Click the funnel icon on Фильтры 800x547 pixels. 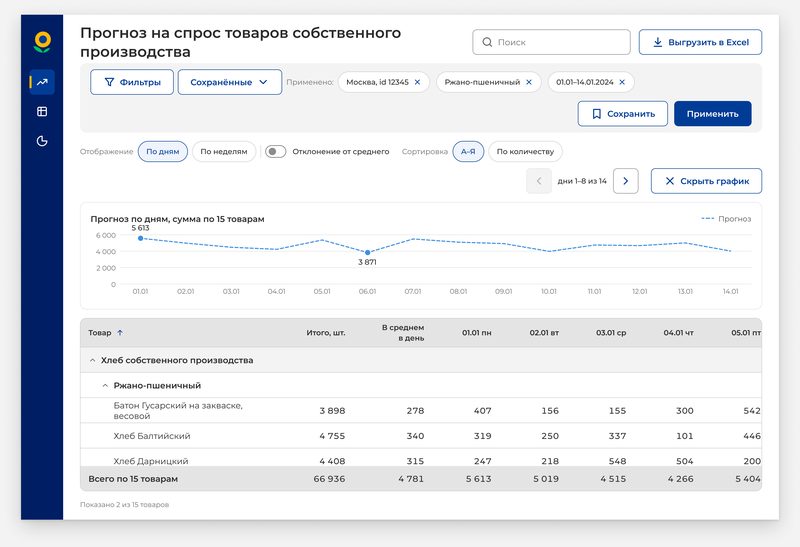109,82
